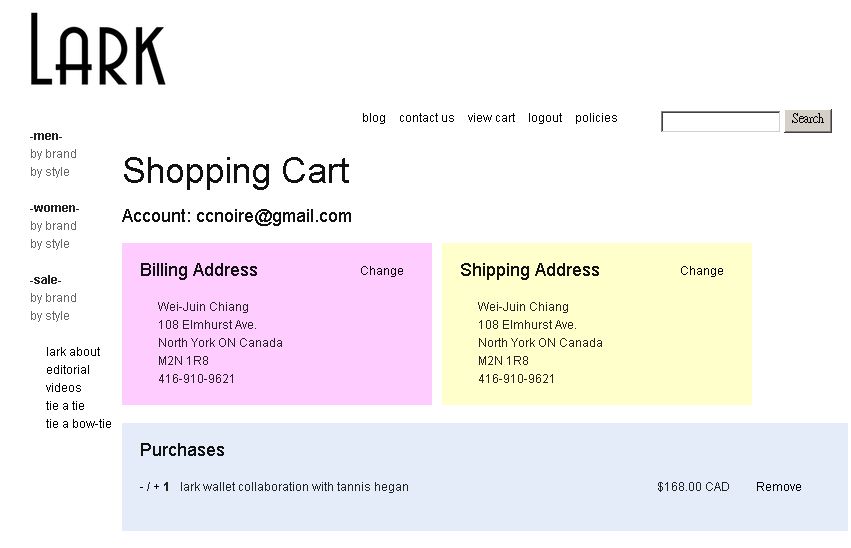851x548 pixels.
Task: Open lark wallet collaboration product link
Action: click(294, 487)
